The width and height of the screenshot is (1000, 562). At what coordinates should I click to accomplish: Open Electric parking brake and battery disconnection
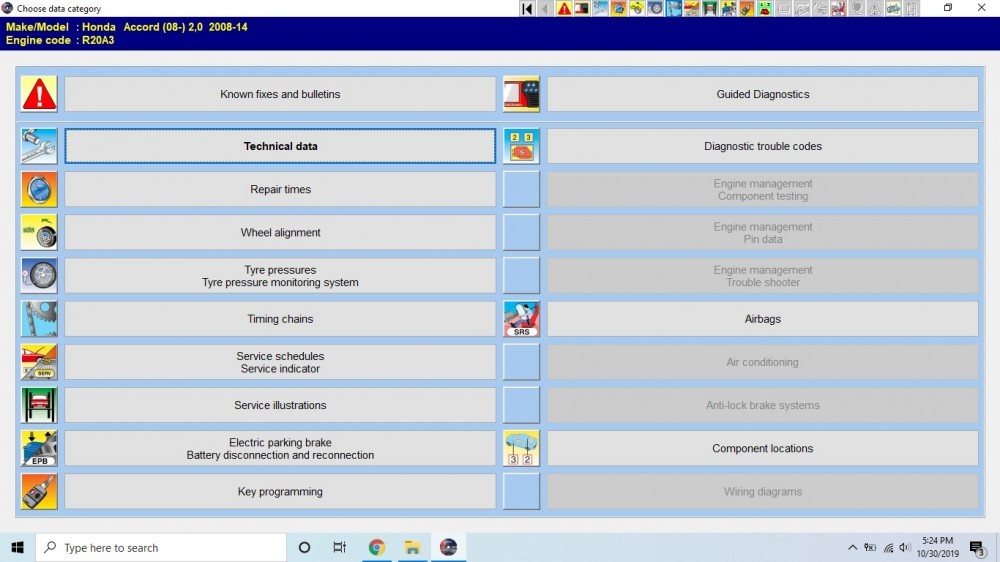280,448
